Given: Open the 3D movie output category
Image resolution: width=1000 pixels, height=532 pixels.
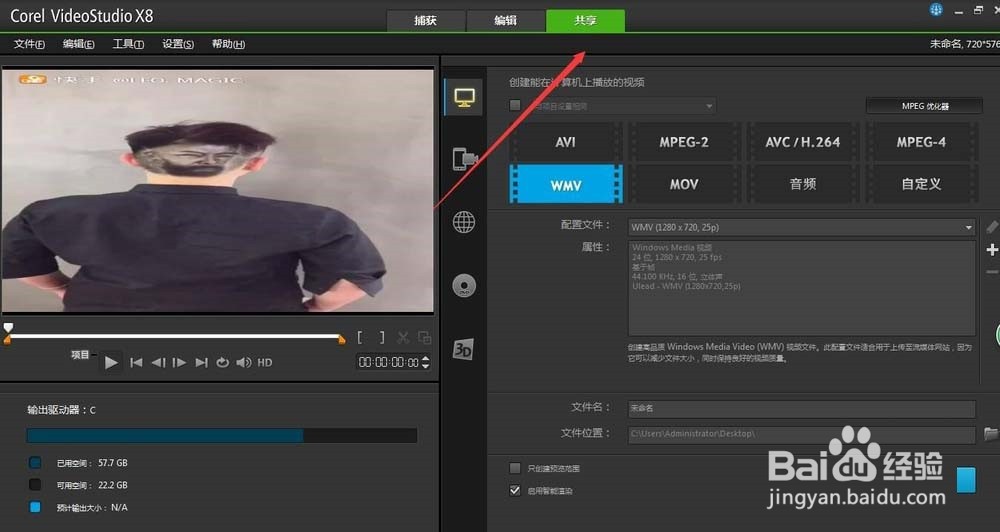Looking at the screenshot, I should [x=463, y=350].
